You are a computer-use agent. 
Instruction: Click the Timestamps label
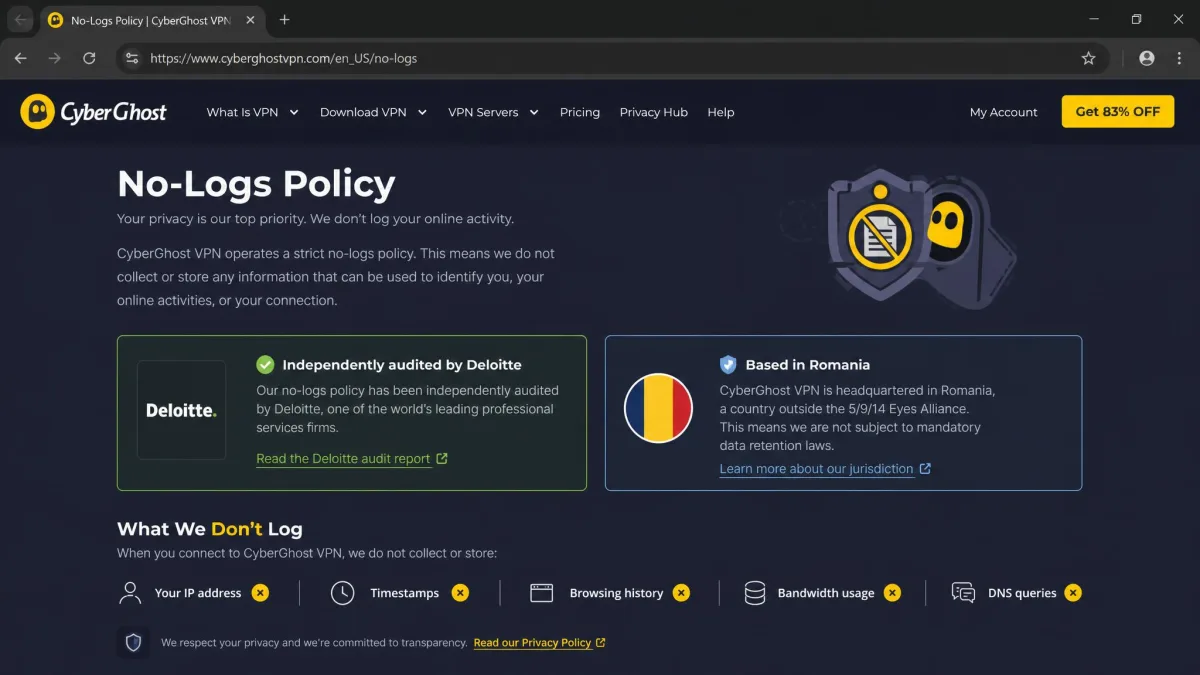405,593
